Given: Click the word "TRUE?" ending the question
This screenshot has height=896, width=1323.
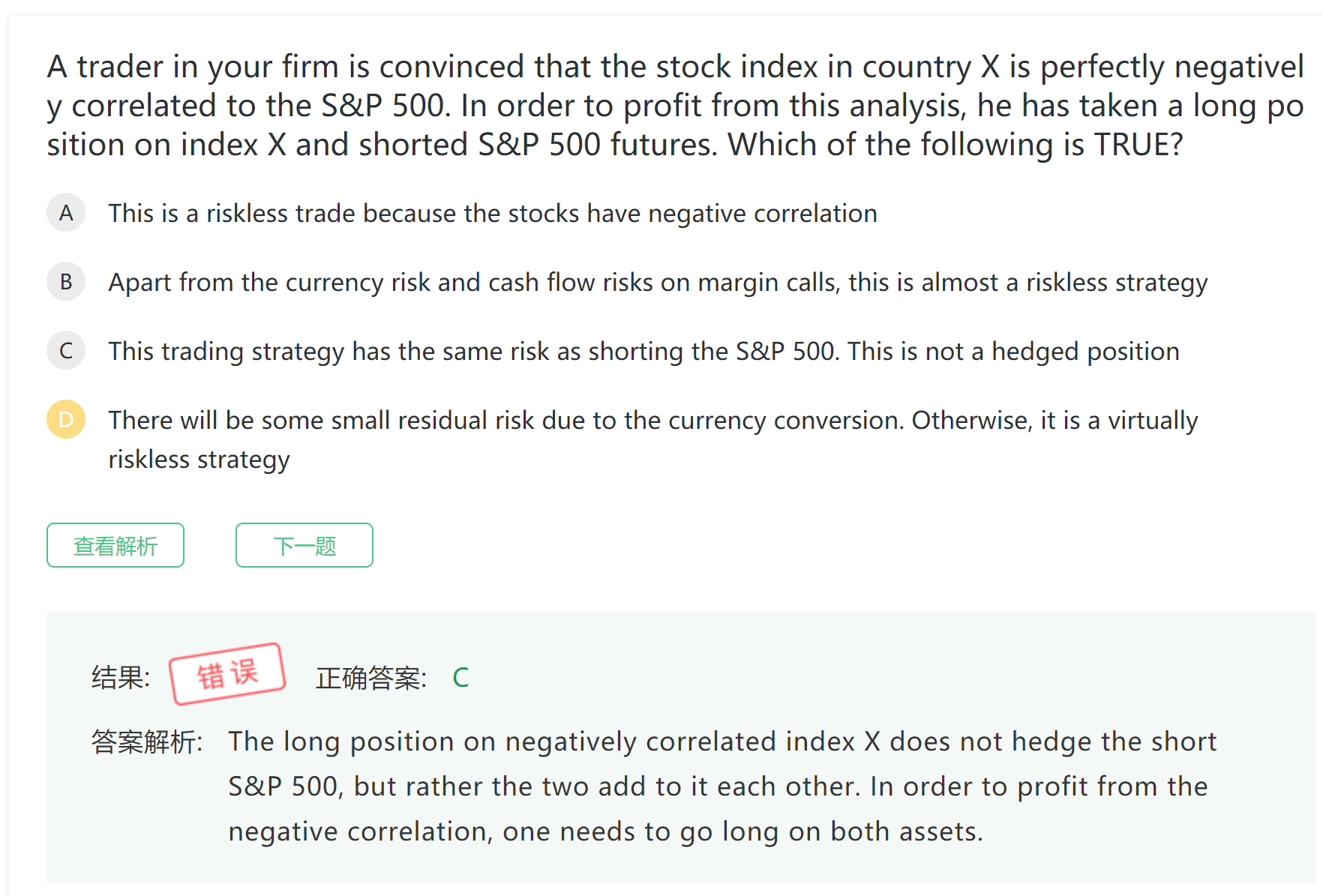Looking at the screenshot, I should pyautogui.click(x=1138, y=145).
